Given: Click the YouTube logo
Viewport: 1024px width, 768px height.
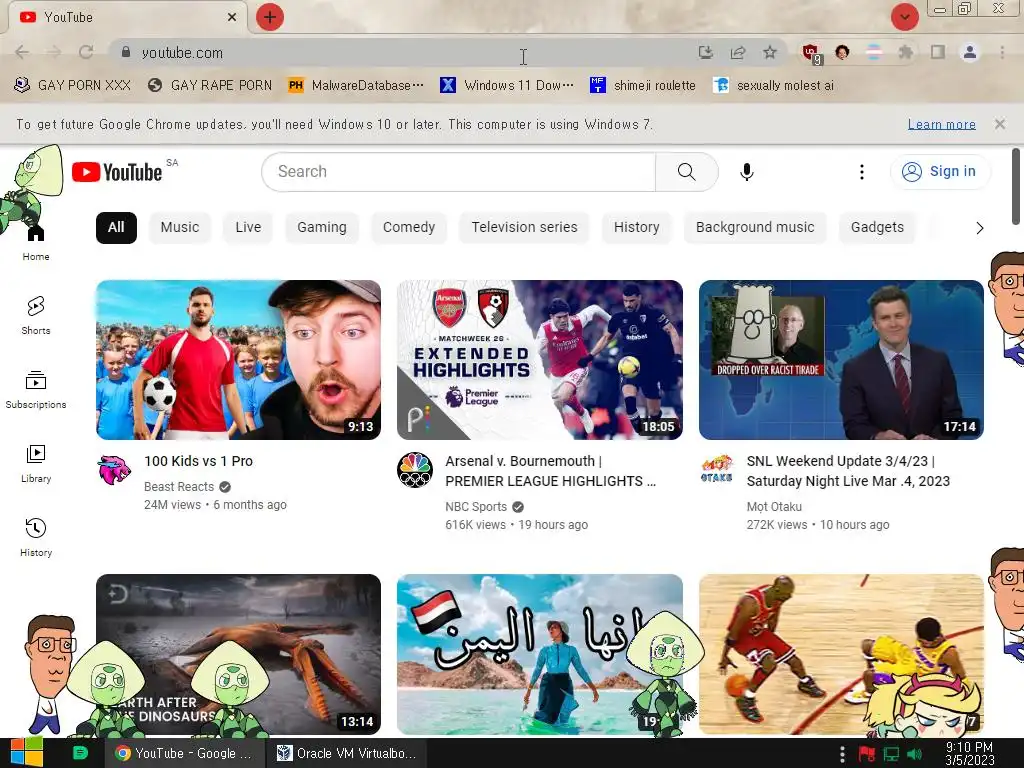Looking at the screenshot, I should (117, 172).
